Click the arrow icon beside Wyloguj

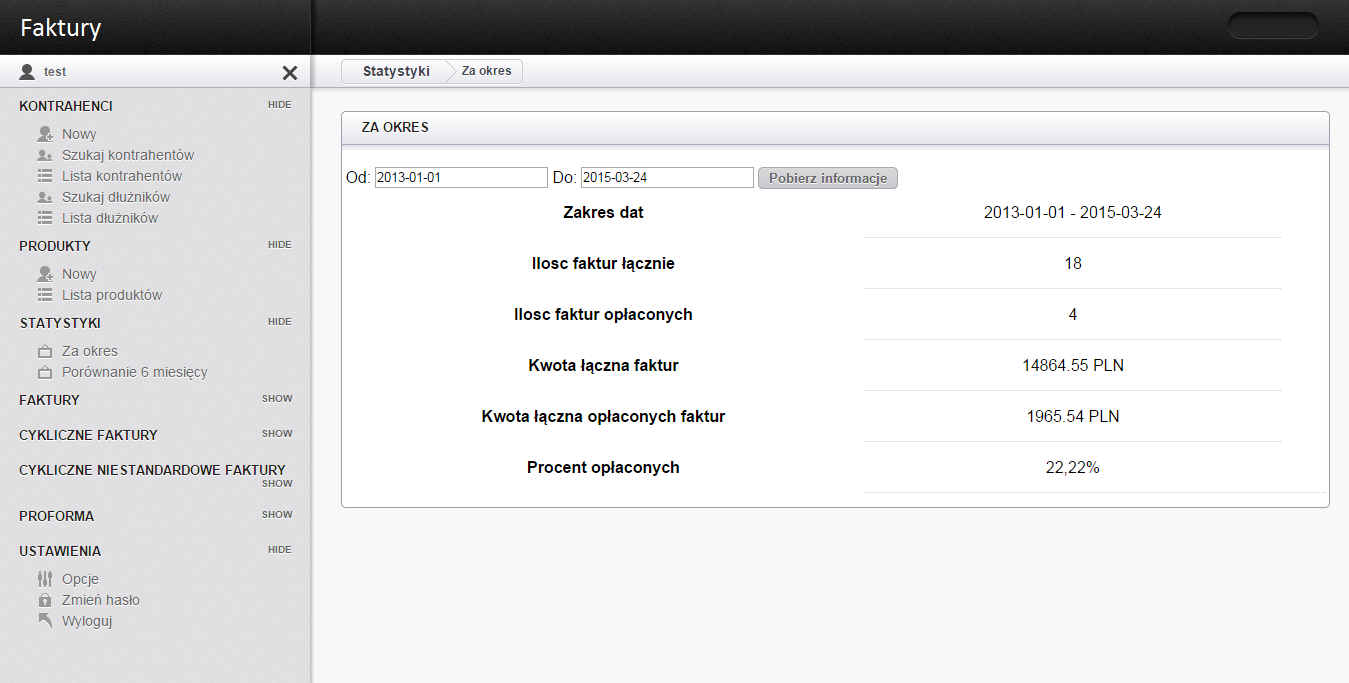pos(44,621)
